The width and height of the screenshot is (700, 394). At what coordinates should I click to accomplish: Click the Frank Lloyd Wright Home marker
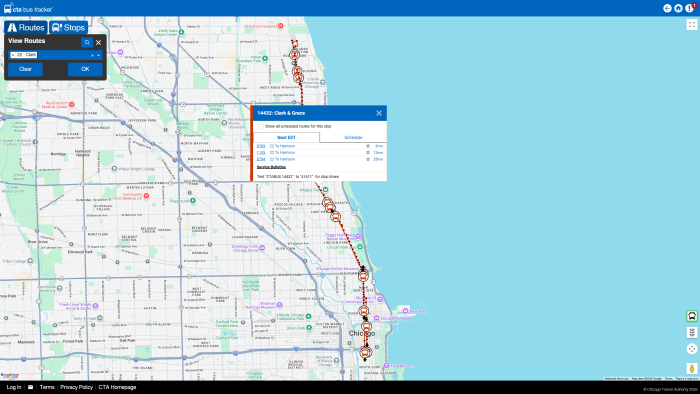pyautogui.click(x=95, y=306)
